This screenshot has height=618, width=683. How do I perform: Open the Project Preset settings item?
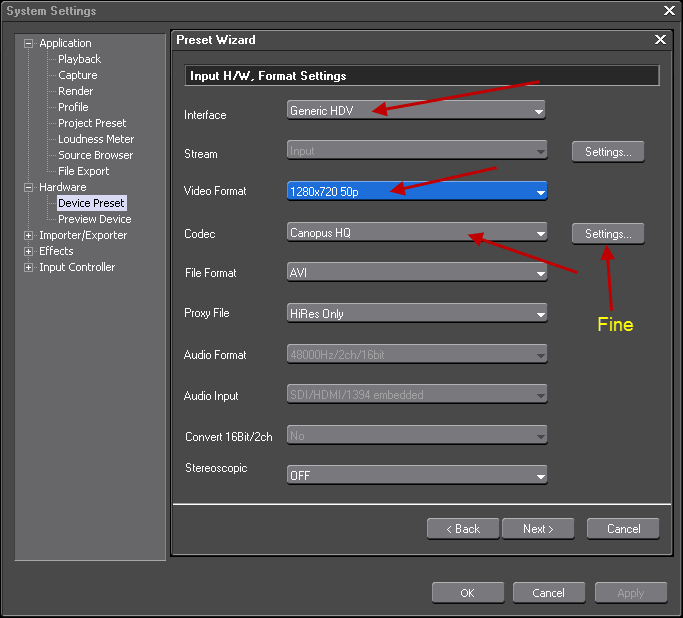click(92, 124)
